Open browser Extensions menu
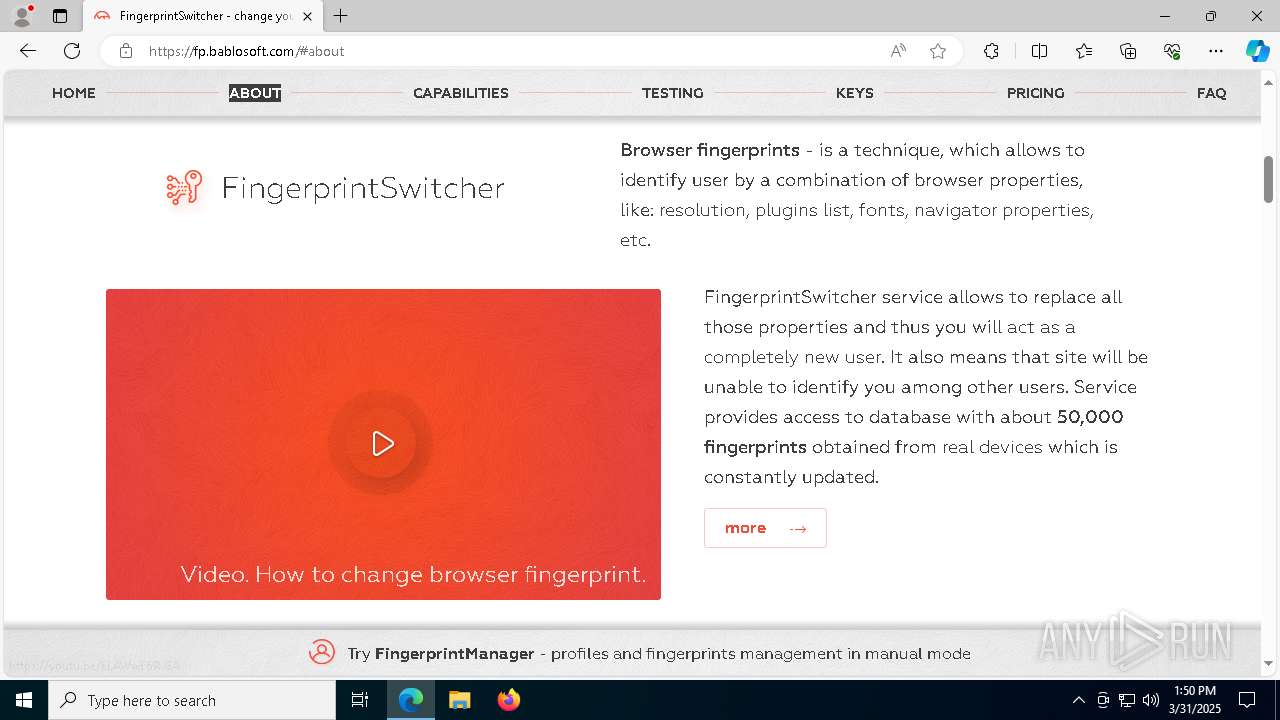Screen dimensions: 1280x720 (991, 51)
